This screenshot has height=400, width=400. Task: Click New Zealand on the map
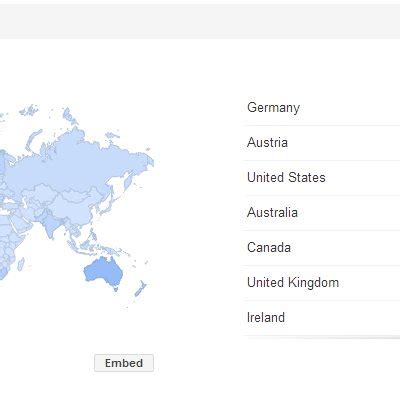pos(140,289)
